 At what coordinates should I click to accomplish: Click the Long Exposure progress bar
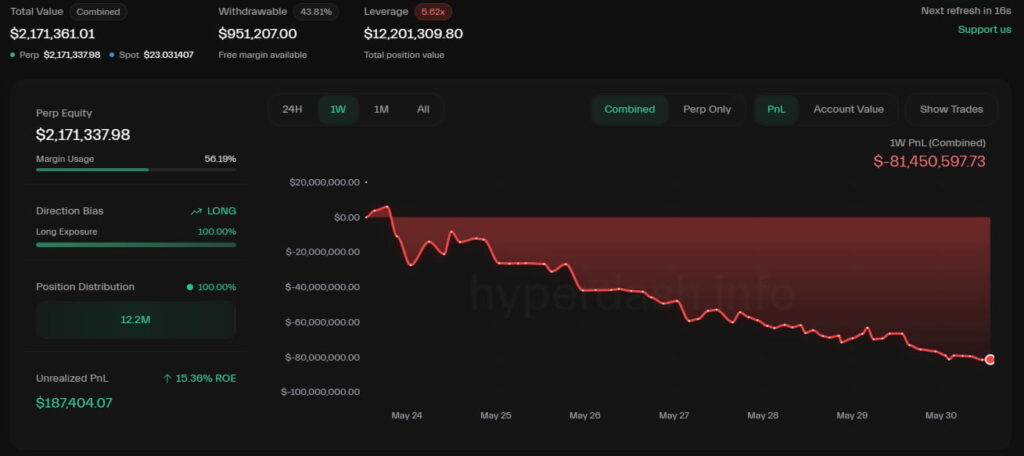(x=136, y=245)
